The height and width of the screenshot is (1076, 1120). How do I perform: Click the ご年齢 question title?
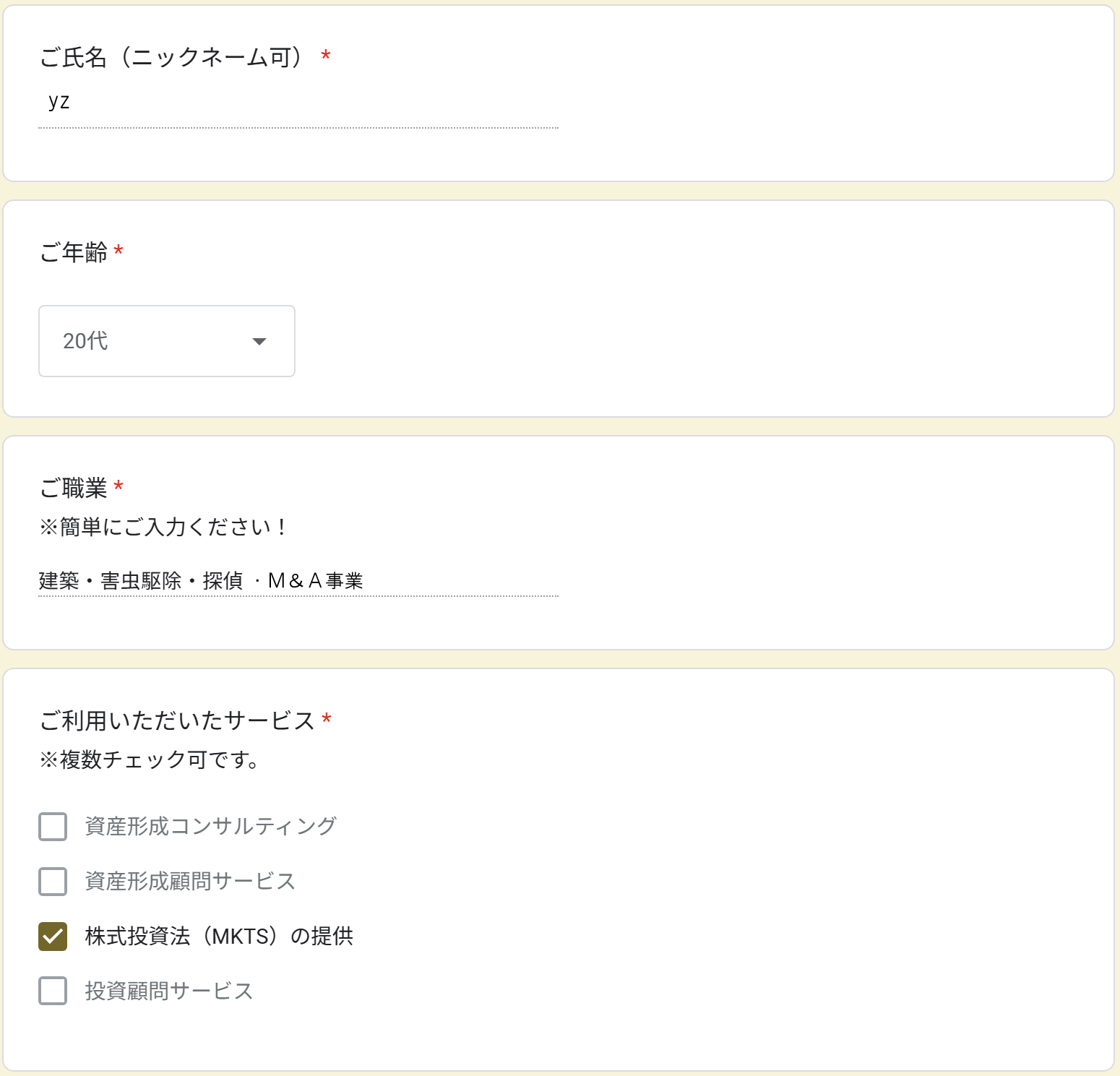coord(74,252)
